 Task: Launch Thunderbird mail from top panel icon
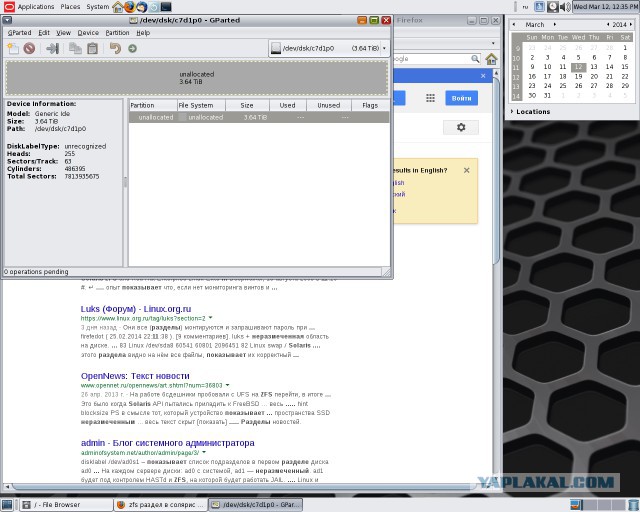click(x=142, y=7)
